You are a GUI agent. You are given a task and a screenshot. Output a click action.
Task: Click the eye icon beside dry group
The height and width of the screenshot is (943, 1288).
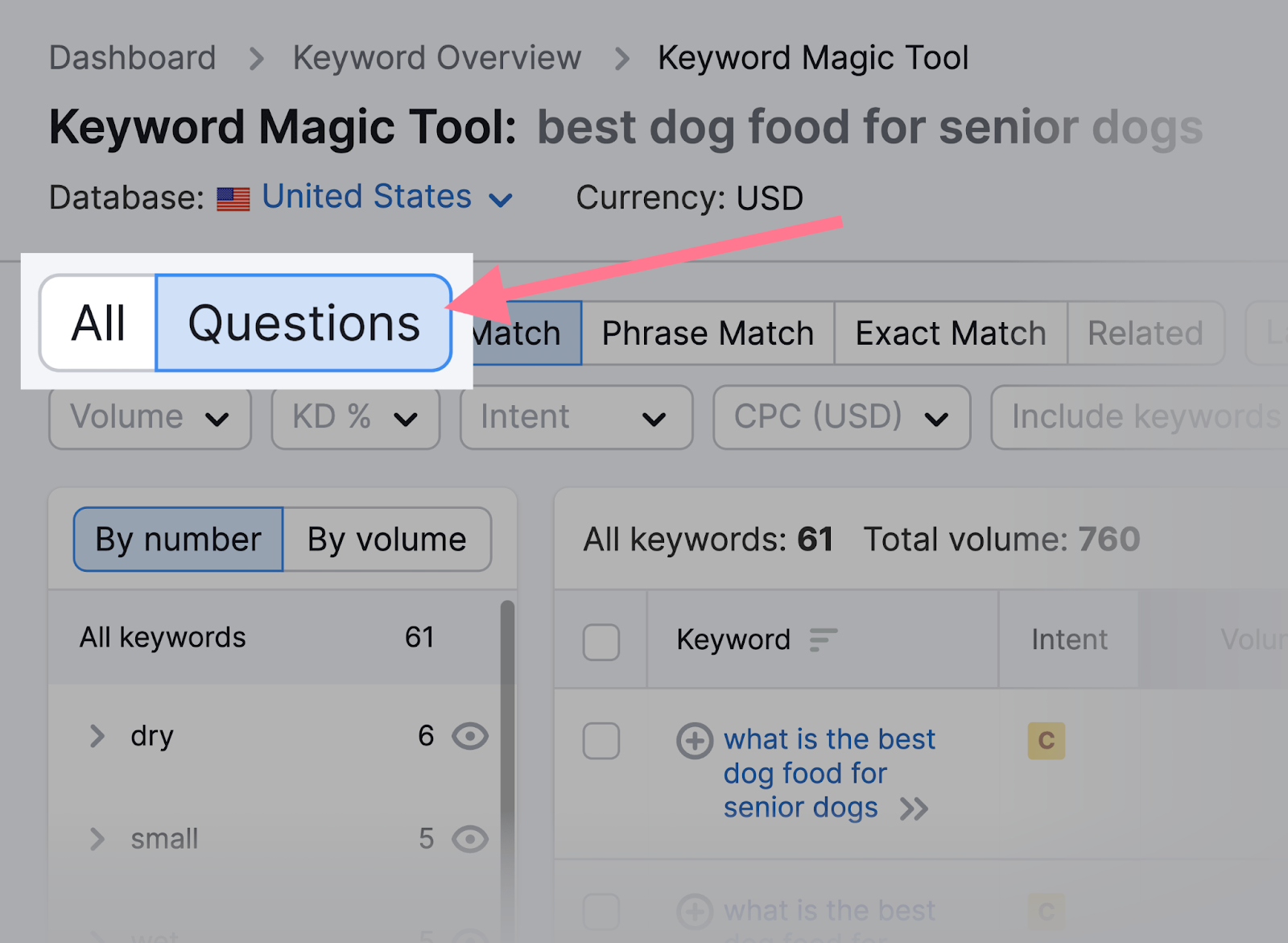coord(470,736)
